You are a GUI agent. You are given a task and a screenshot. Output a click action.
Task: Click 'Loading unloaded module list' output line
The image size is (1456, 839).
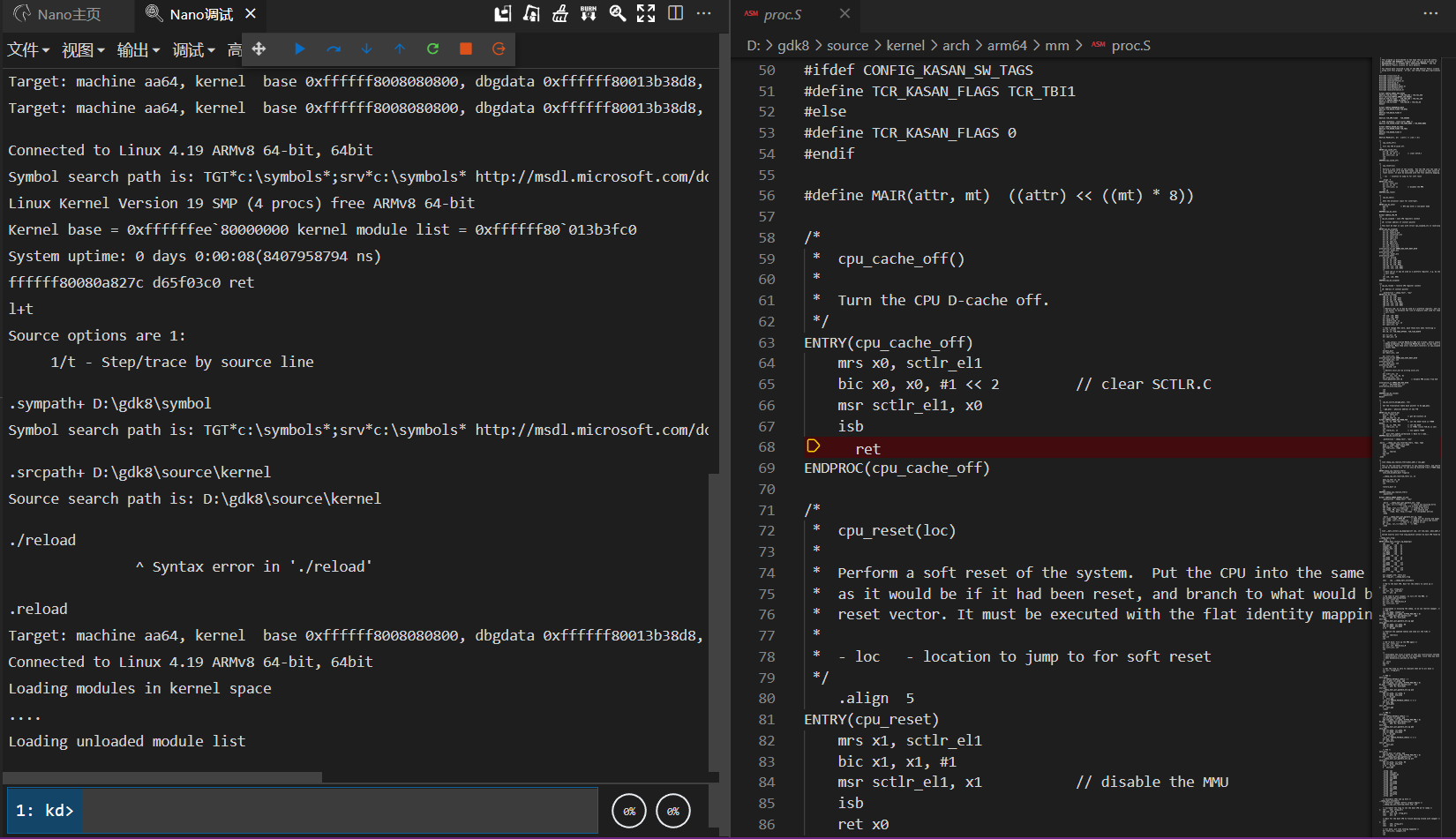coord(126,742)
